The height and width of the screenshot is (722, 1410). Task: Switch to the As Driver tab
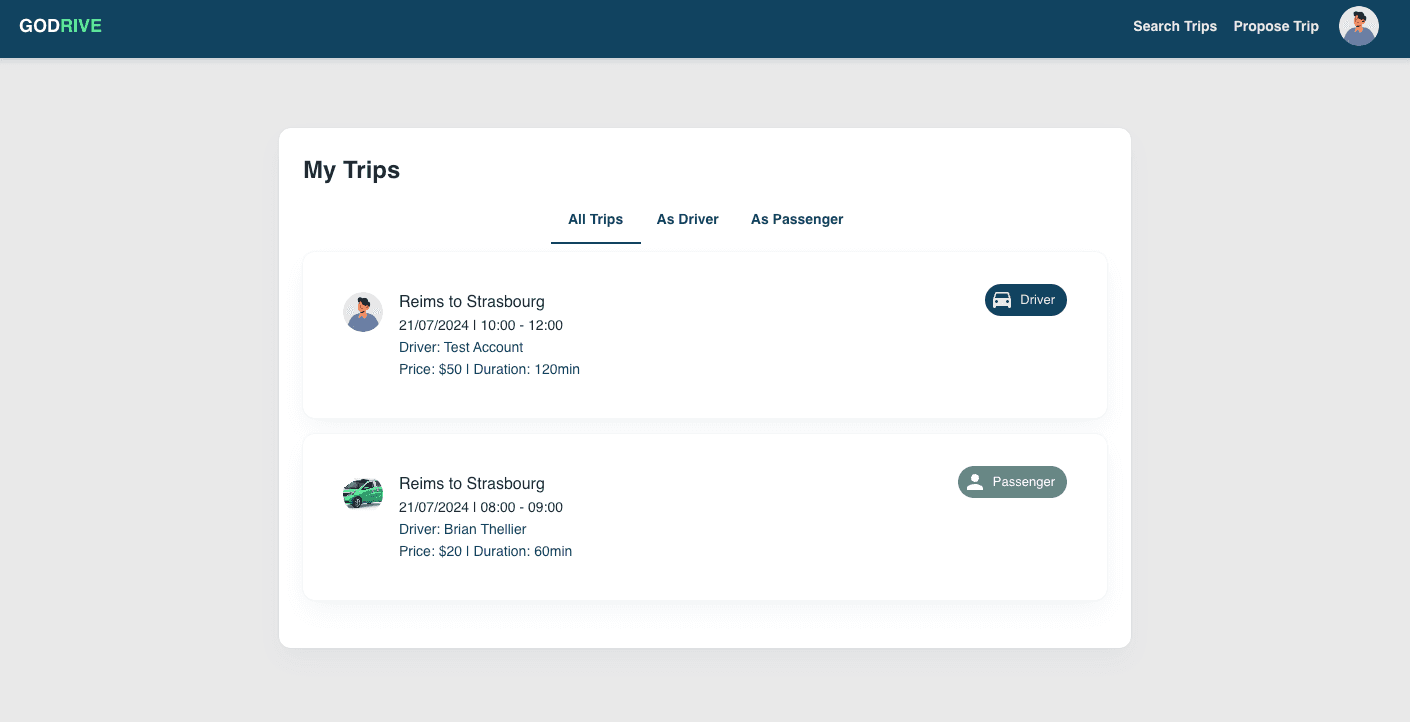pyautogui.click(x=687, y=220)
